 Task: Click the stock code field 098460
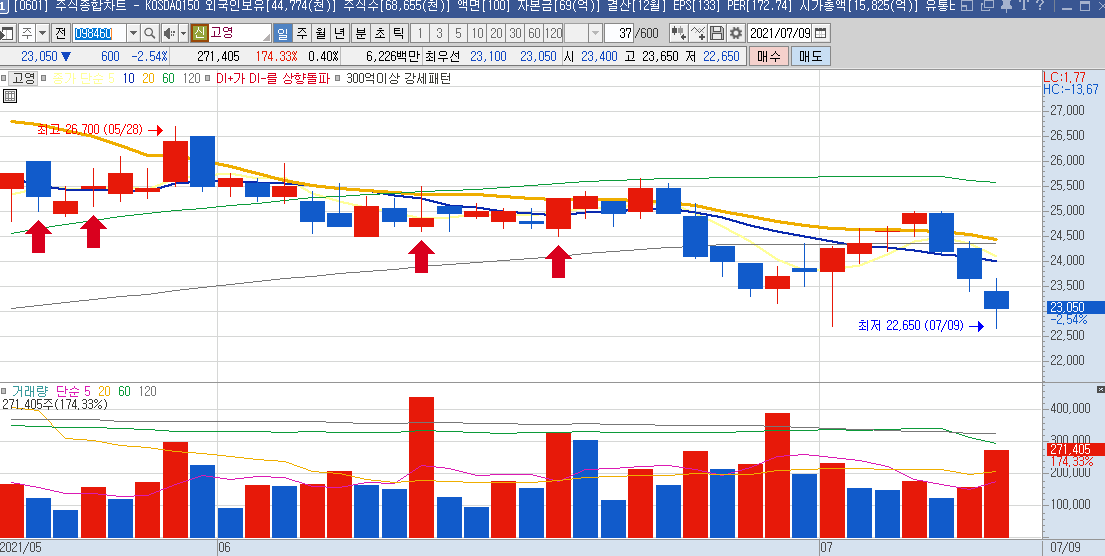99,33
